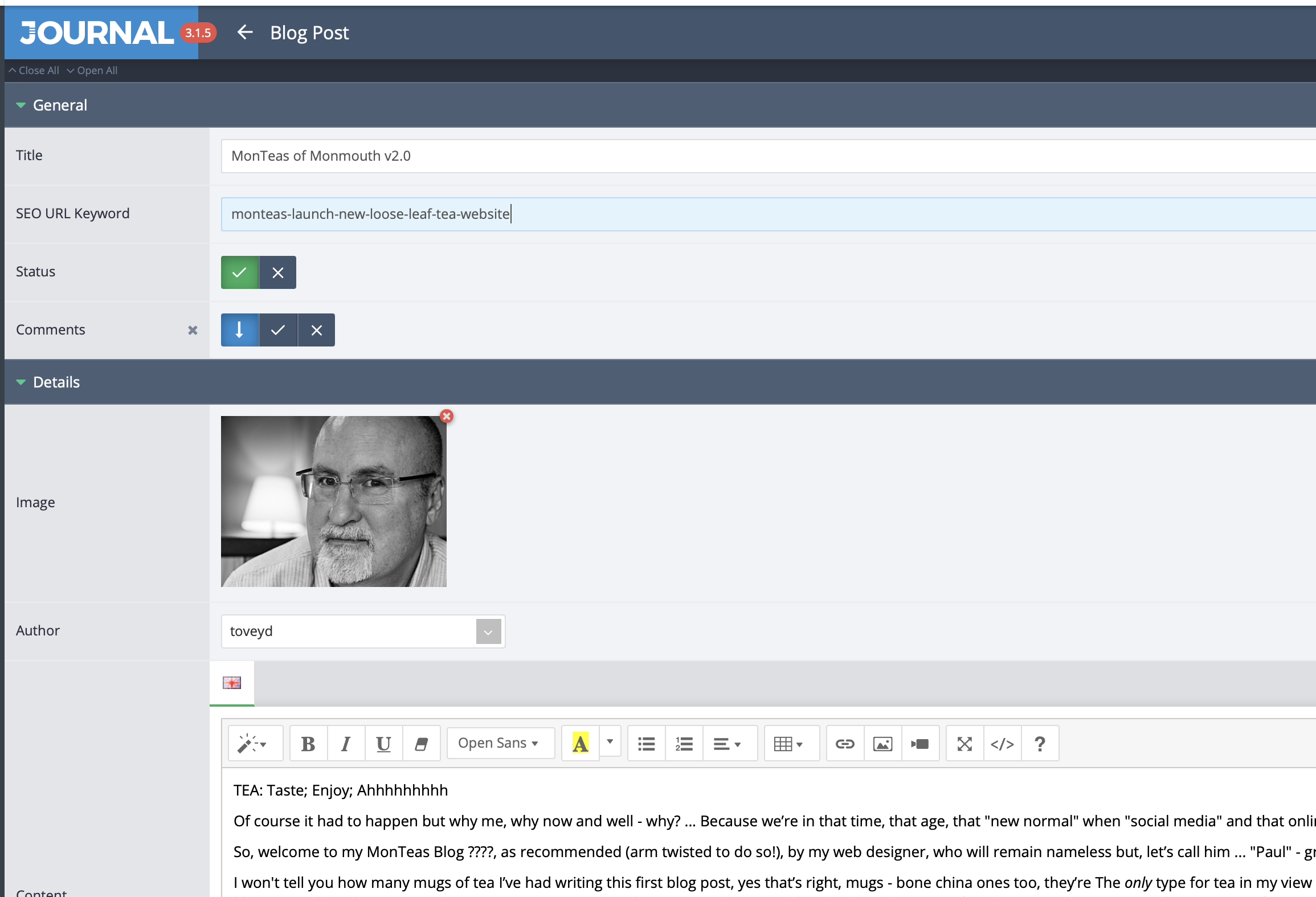The width and height of the screenshot is (1316, 897).
Task: Open the Author dropdown showing toveyd
Action: (x=488, y=631)
